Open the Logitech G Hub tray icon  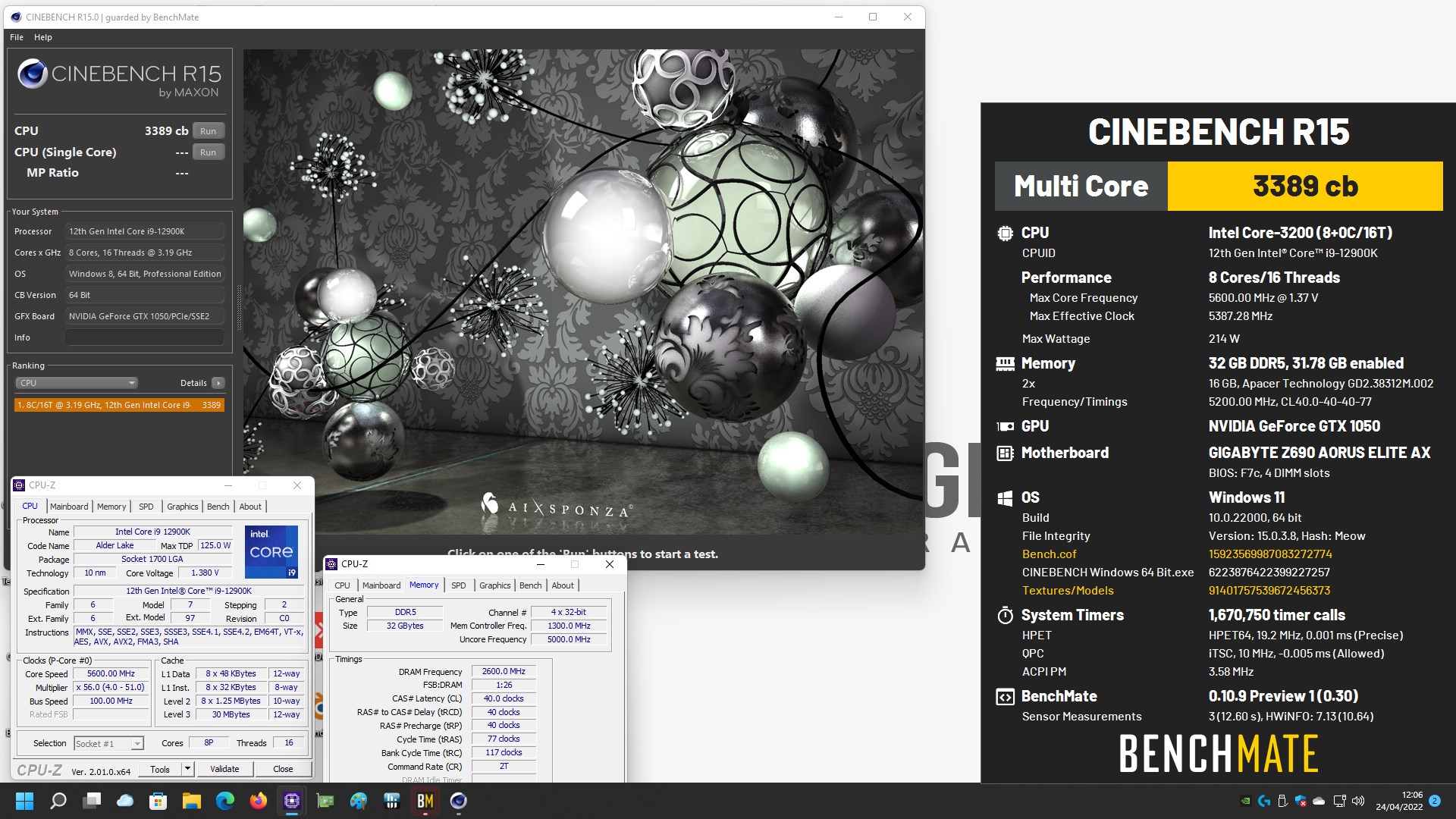point(1264,801)
